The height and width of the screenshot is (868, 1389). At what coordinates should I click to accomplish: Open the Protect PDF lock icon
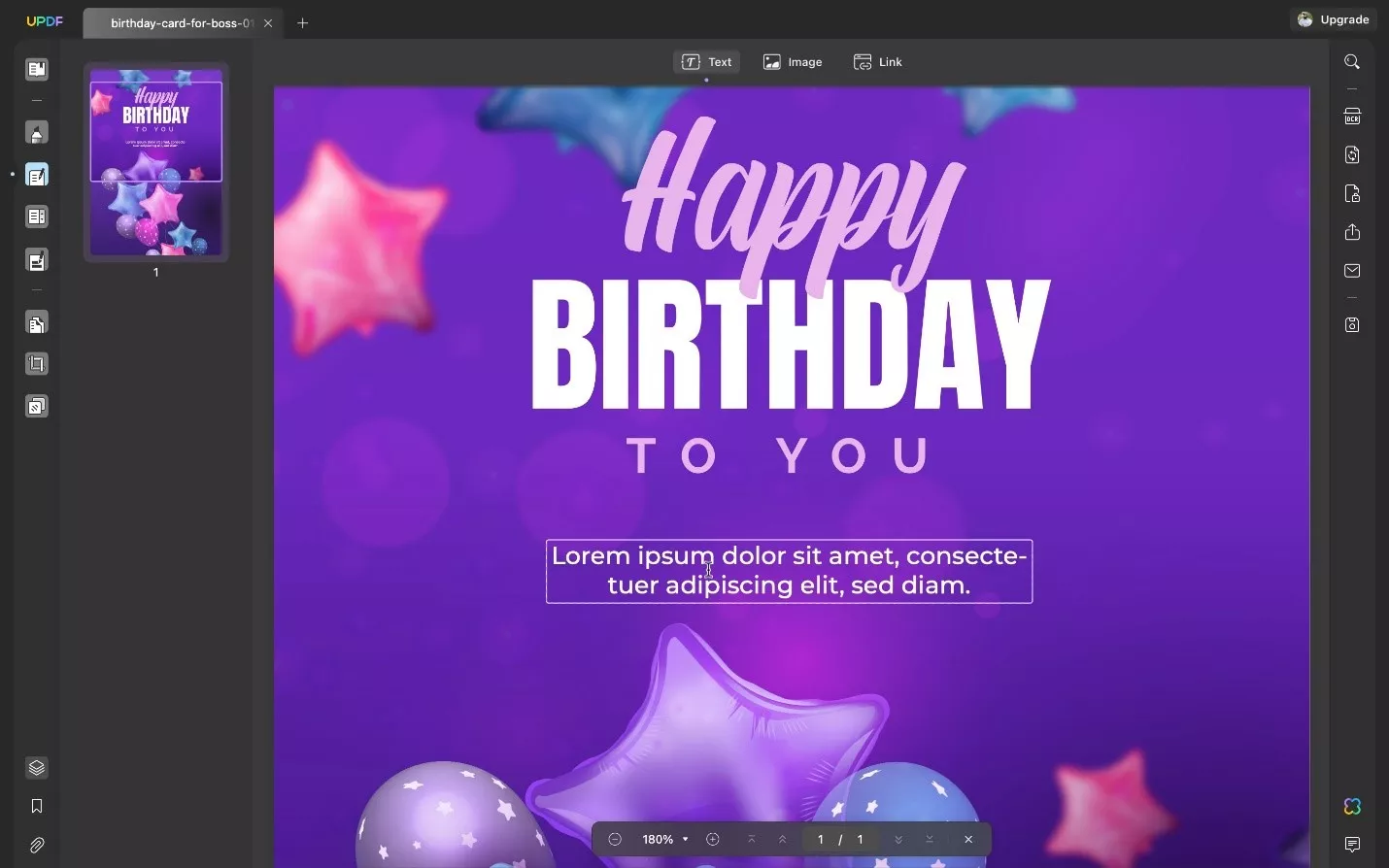(x=1352, y=193)
